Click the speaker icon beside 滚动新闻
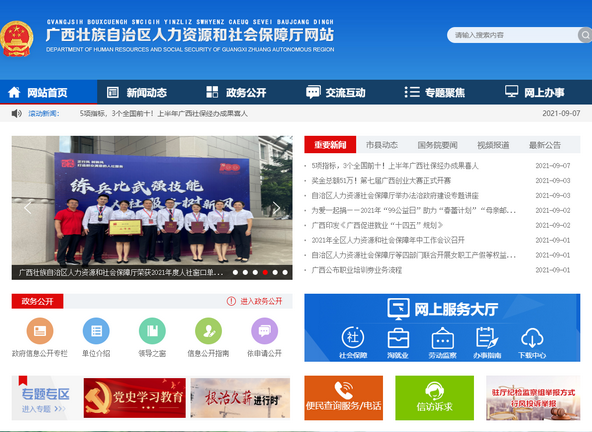This screenshot has width=592, height=432. [16, 113]
